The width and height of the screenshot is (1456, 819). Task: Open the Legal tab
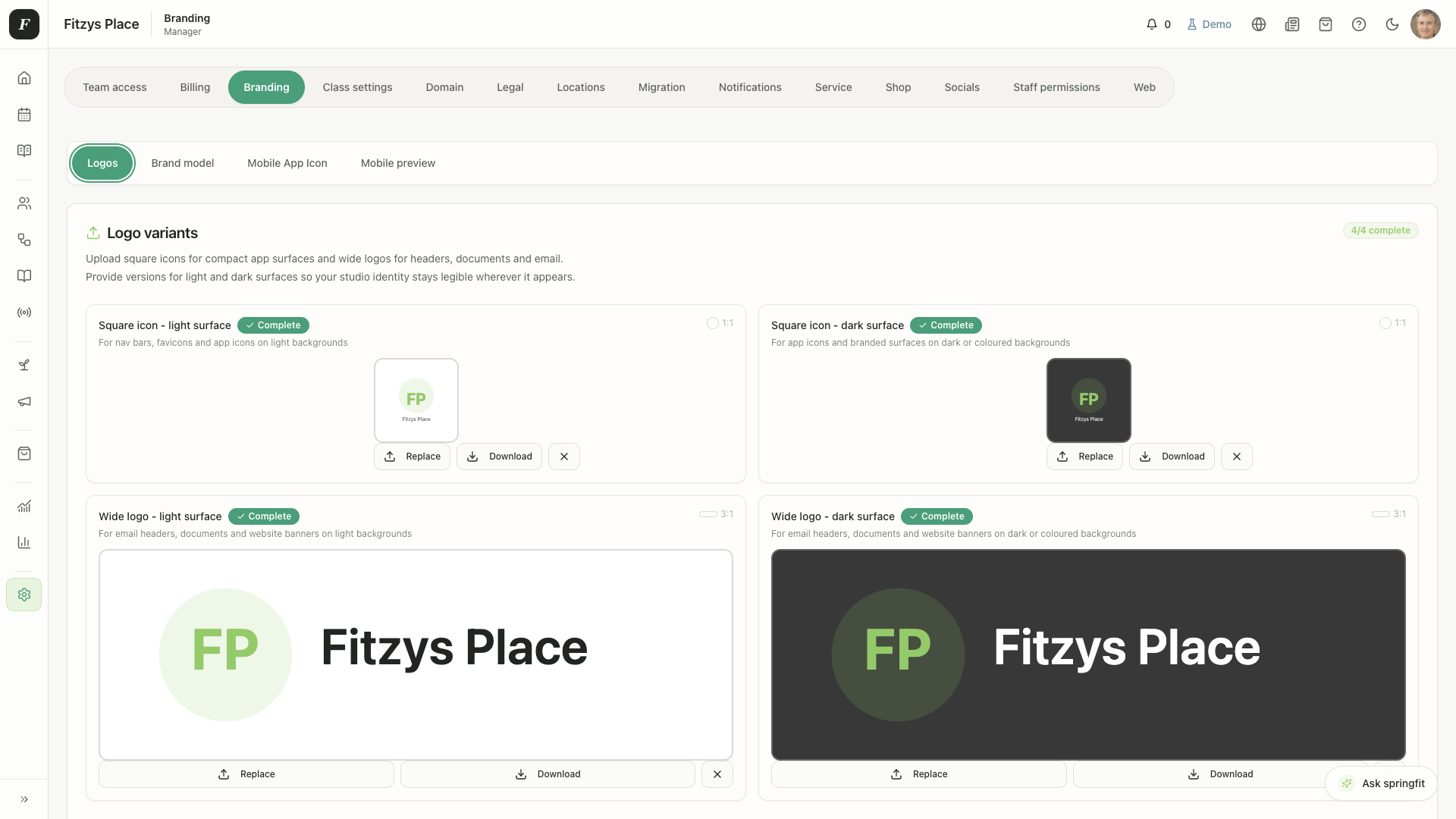(510, 87)
